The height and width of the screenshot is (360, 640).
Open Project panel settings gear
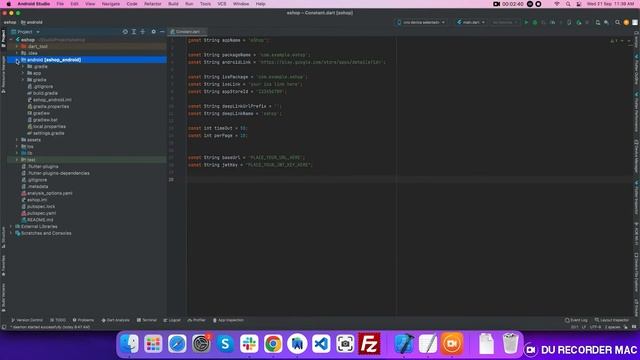click(153, 32)
